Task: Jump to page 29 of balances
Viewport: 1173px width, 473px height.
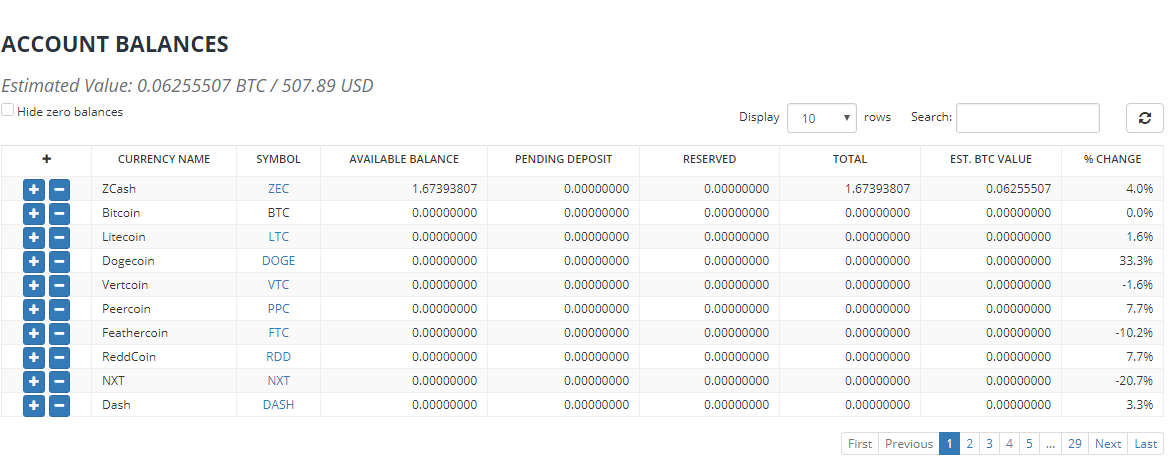Action: coord(1075,444)
